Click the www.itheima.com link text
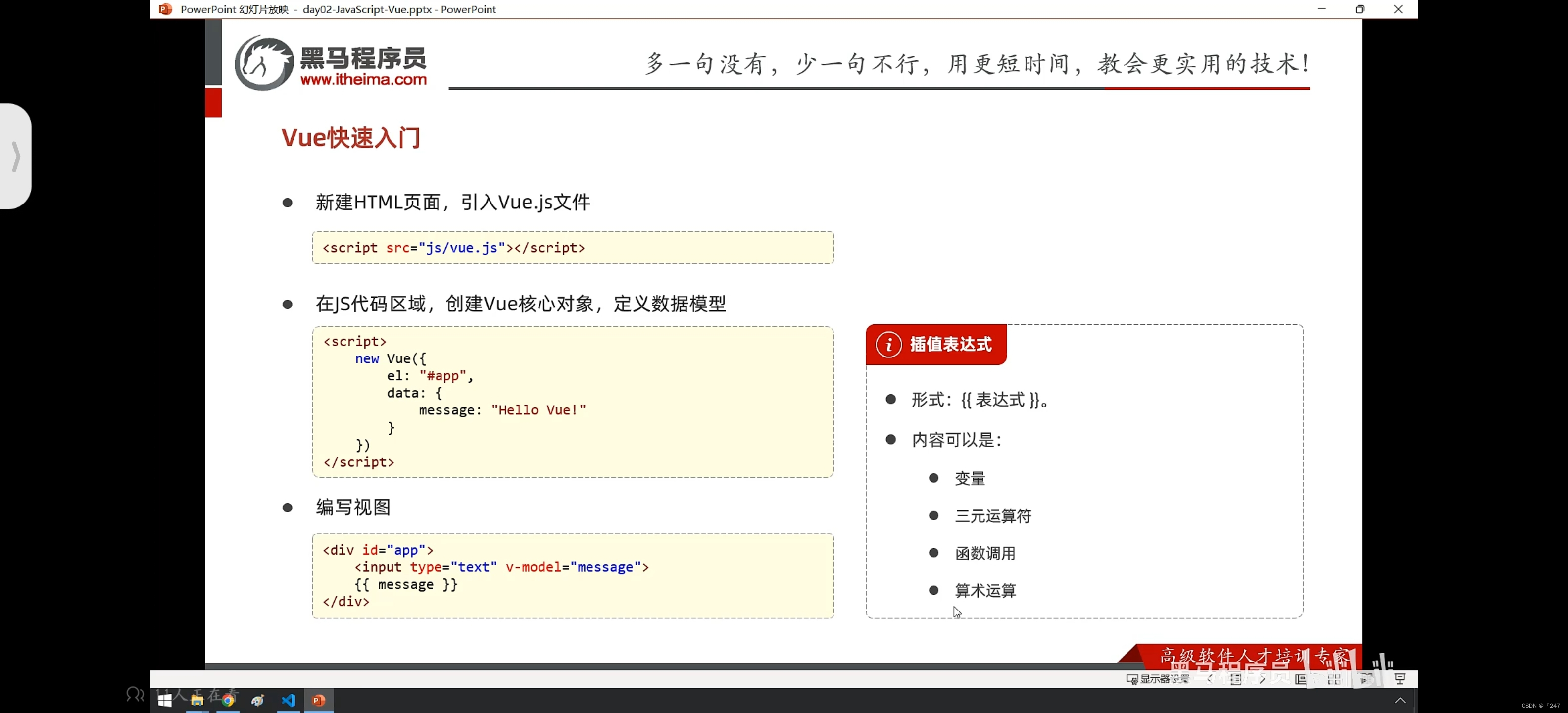 363,80
